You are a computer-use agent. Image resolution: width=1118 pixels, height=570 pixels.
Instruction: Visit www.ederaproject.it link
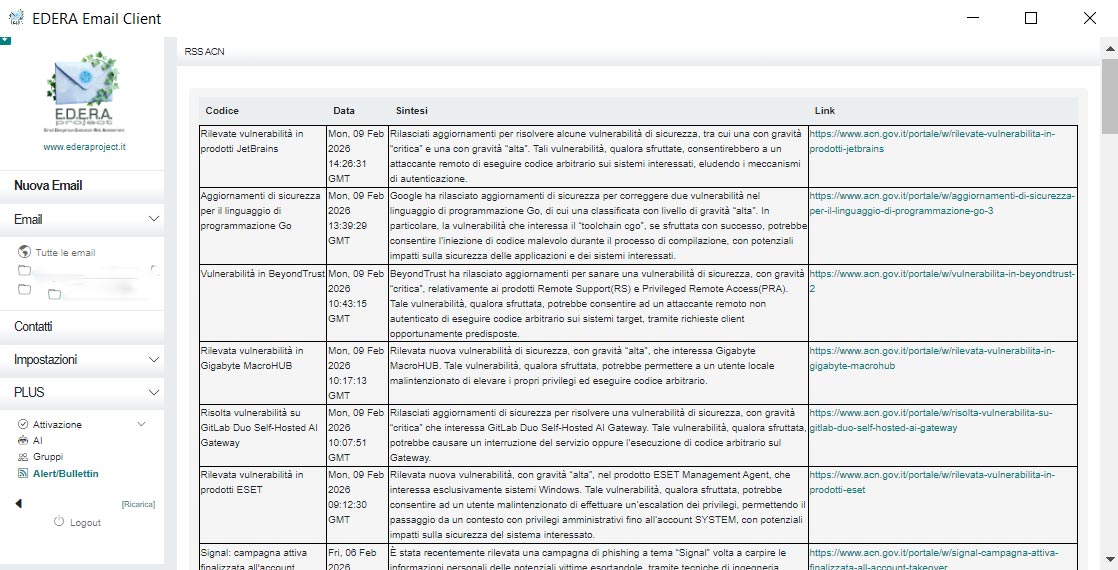click(84, 147)
